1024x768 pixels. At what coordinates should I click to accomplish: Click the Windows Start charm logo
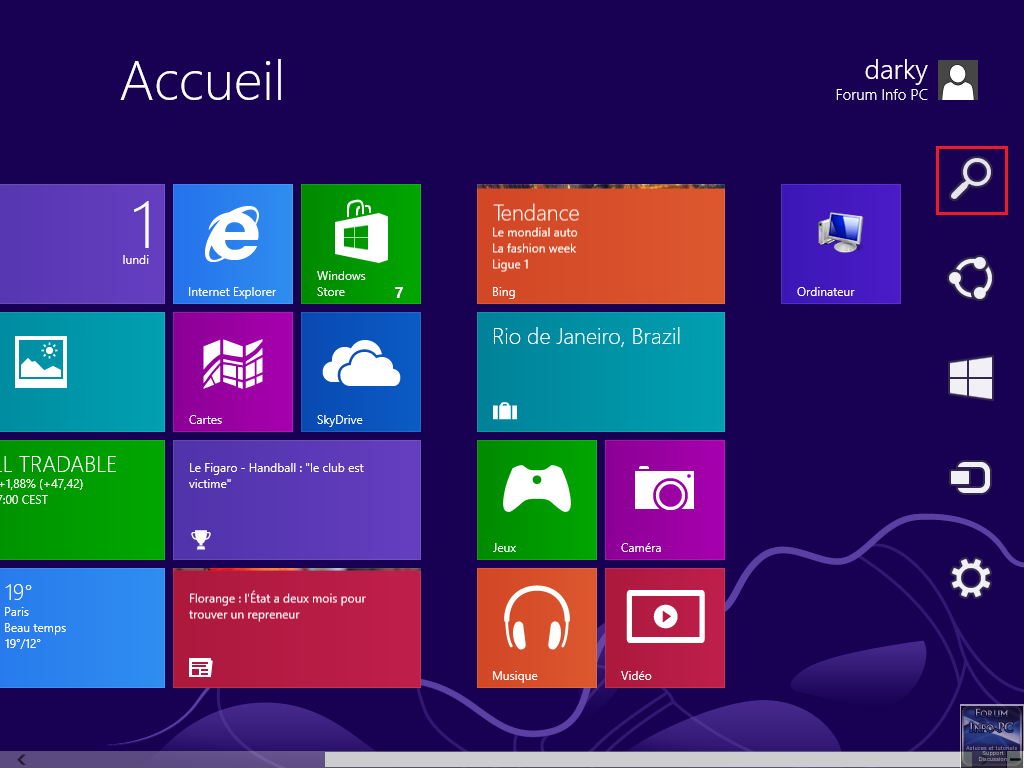[970, 377]
